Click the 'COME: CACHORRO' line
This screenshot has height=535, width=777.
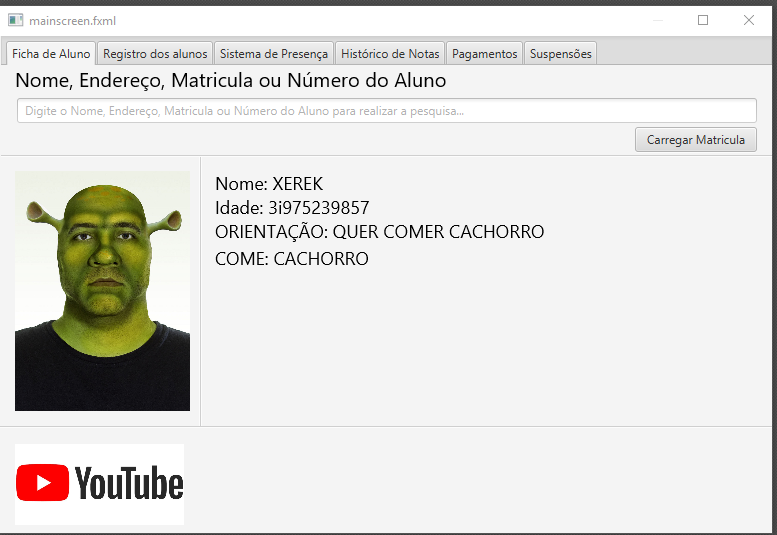pyautogui.click(x=292, y=259)
